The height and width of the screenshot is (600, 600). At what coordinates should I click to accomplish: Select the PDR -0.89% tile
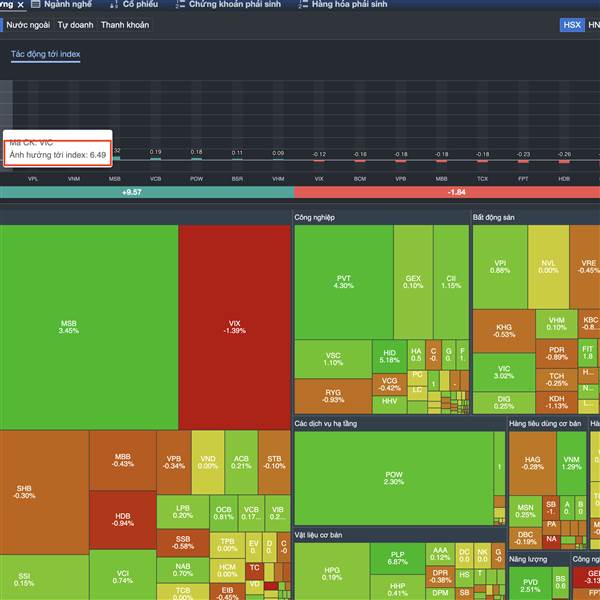point(556,354)
